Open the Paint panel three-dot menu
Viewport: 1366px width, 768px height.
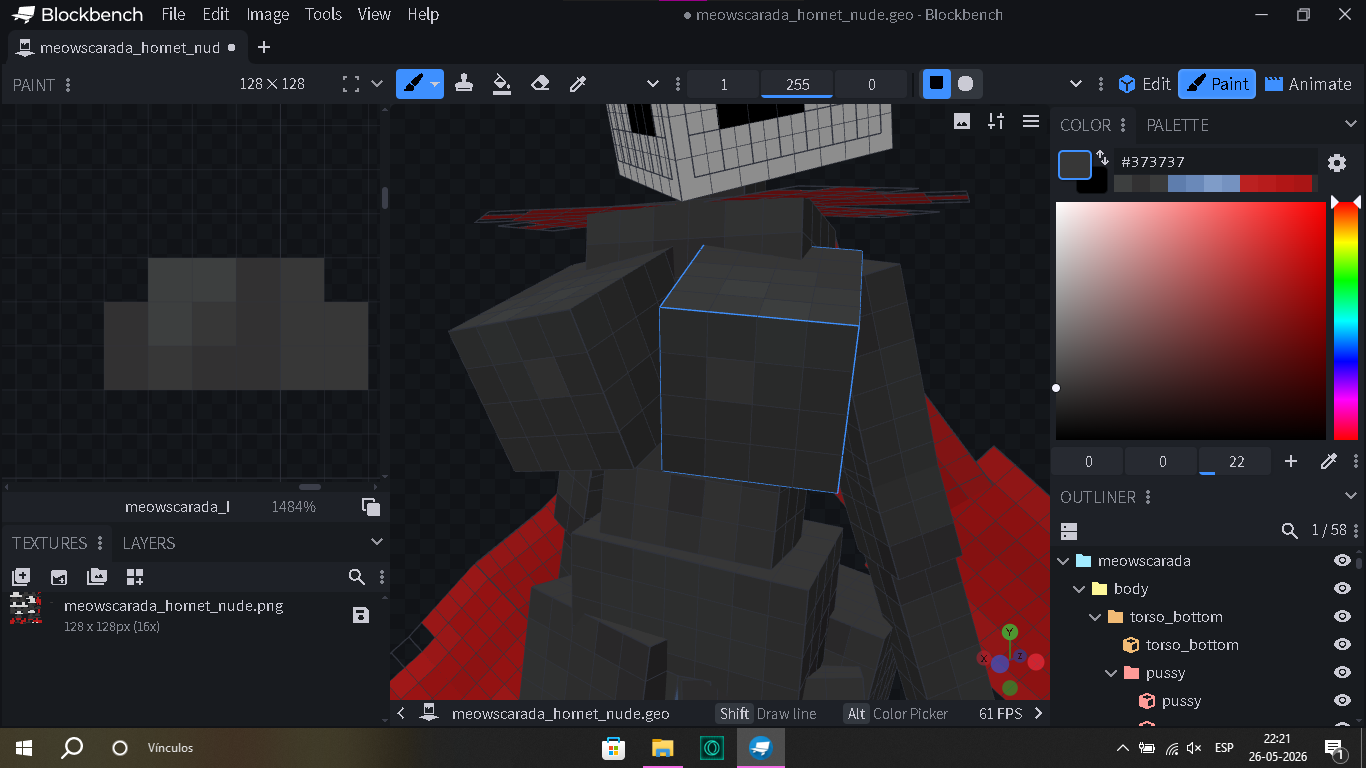[x=68, y=85]
